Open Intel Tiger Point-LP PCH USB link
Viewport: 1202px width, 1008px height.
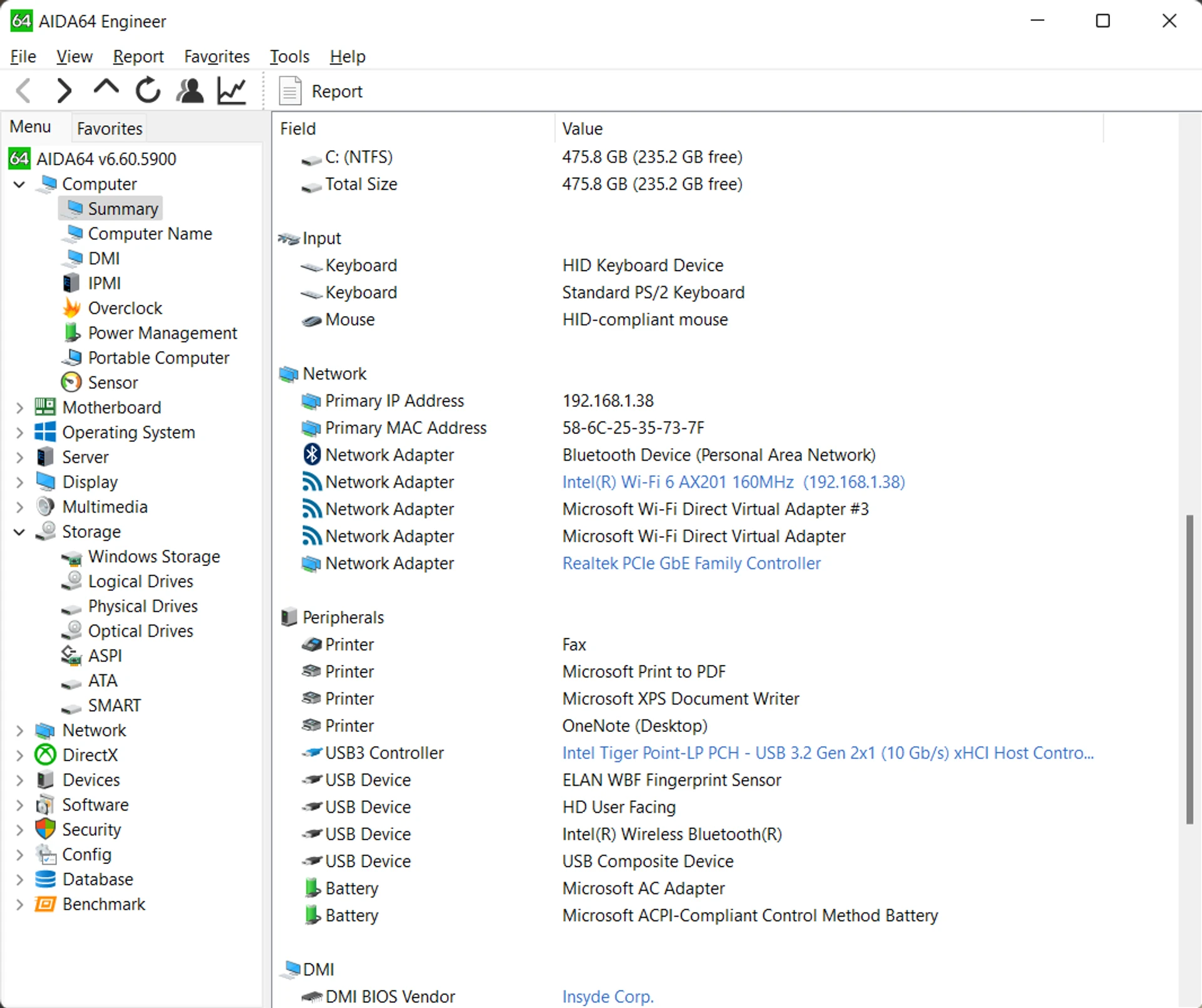(828, 753)
